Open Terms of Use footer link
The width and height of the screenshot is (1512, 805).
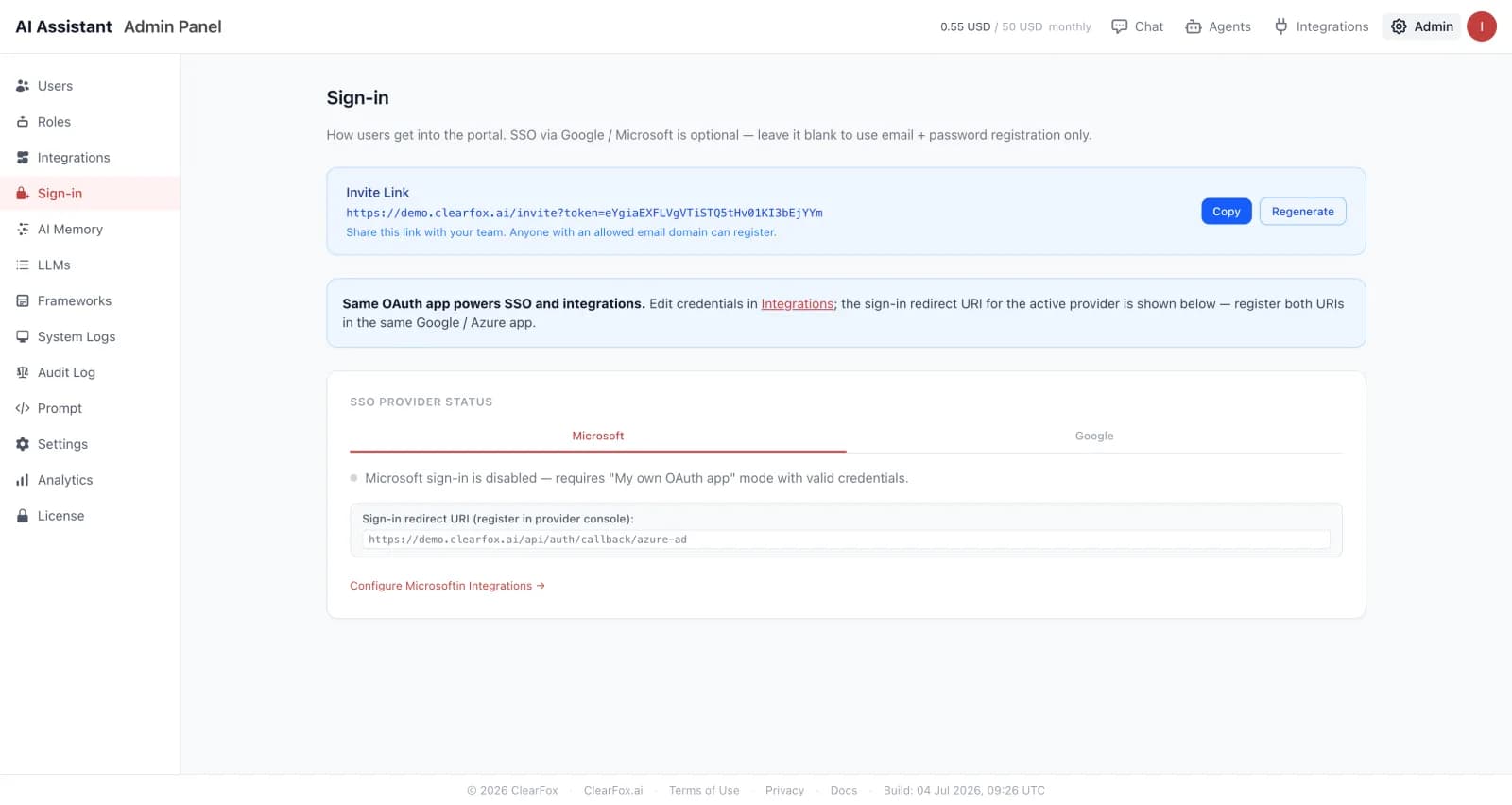click(x=704, y=791)
